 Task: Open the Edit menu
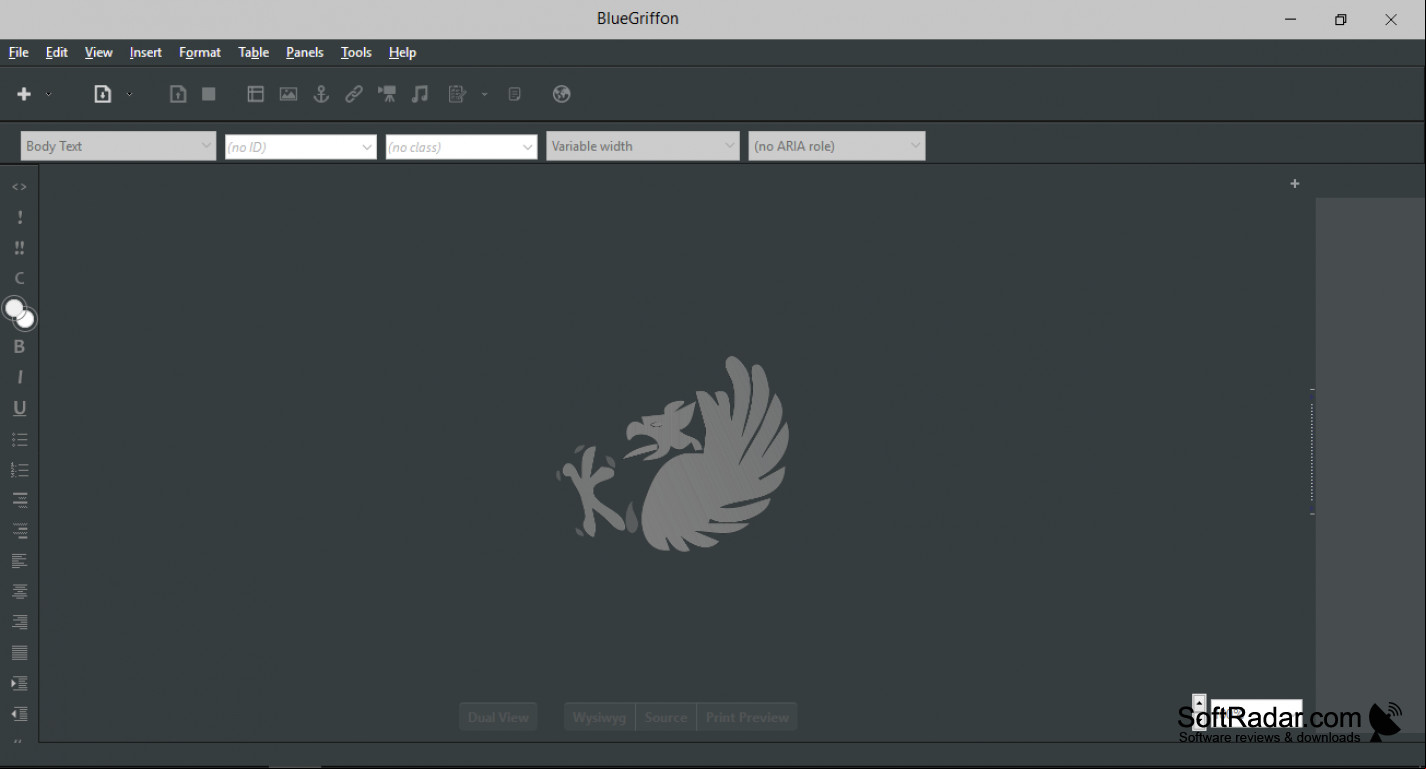[57, 52]
